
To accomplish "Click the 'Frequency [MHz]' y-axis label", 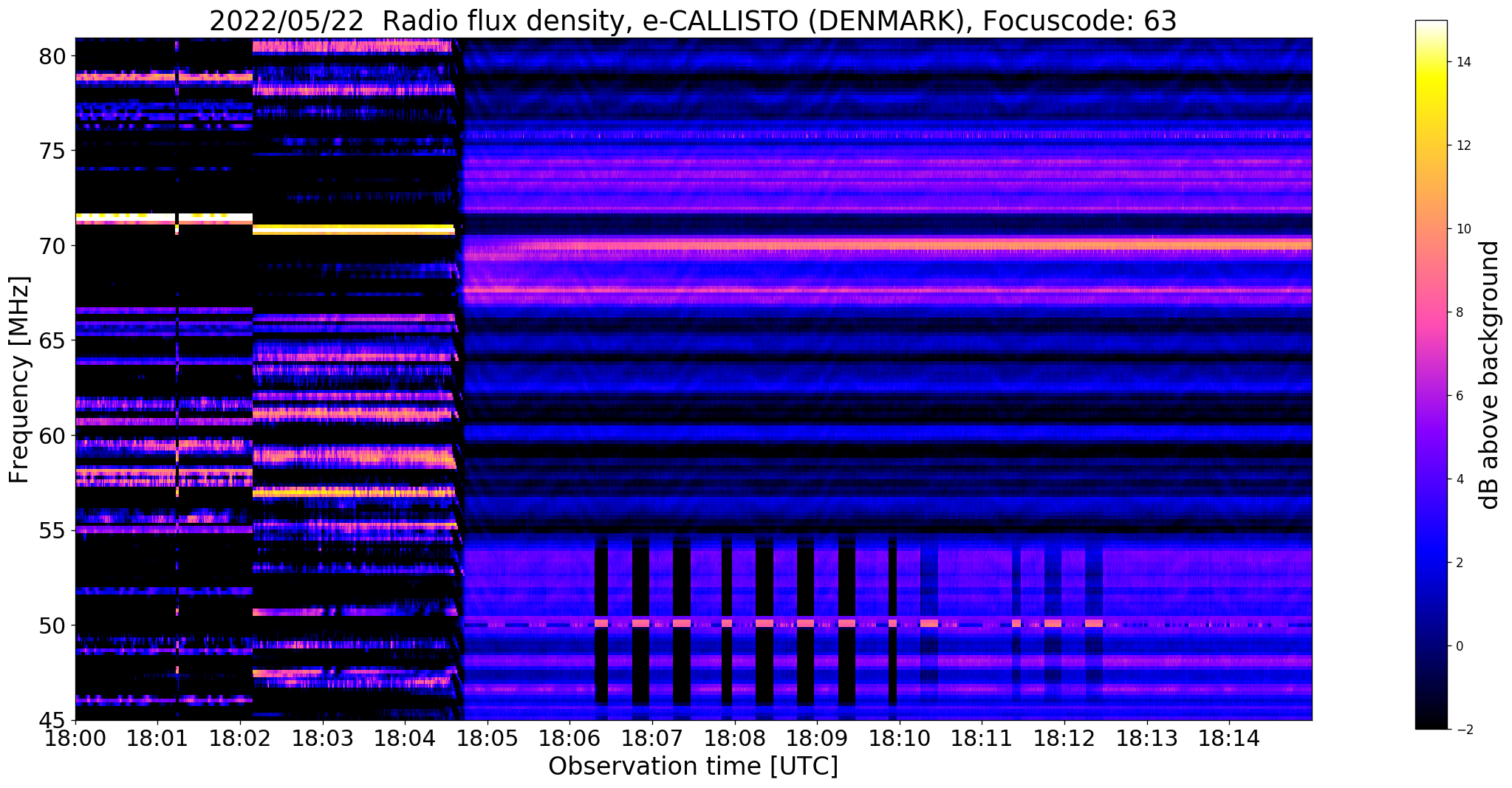I will 19,380.
